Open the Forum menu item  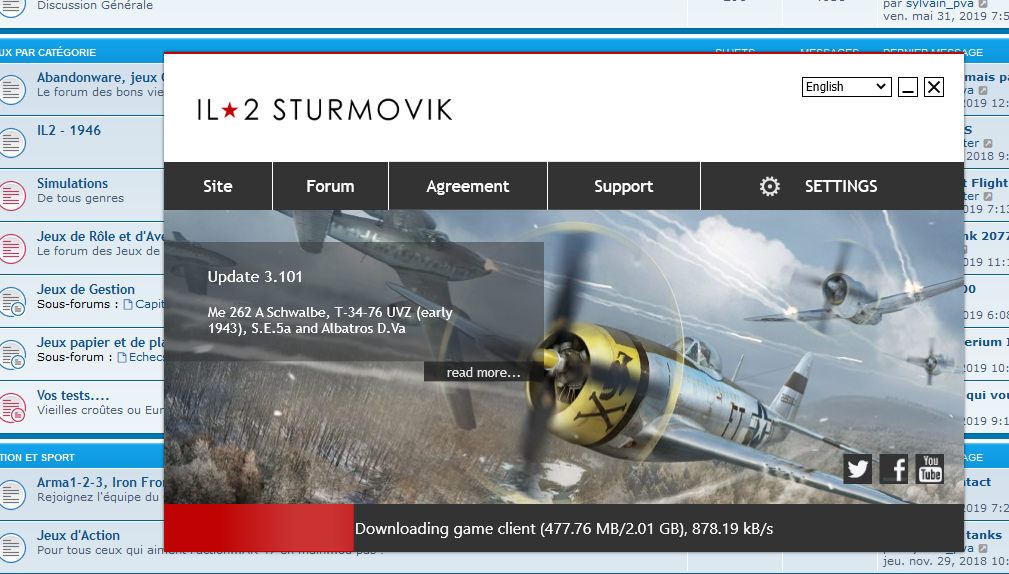tap(330, 186)
